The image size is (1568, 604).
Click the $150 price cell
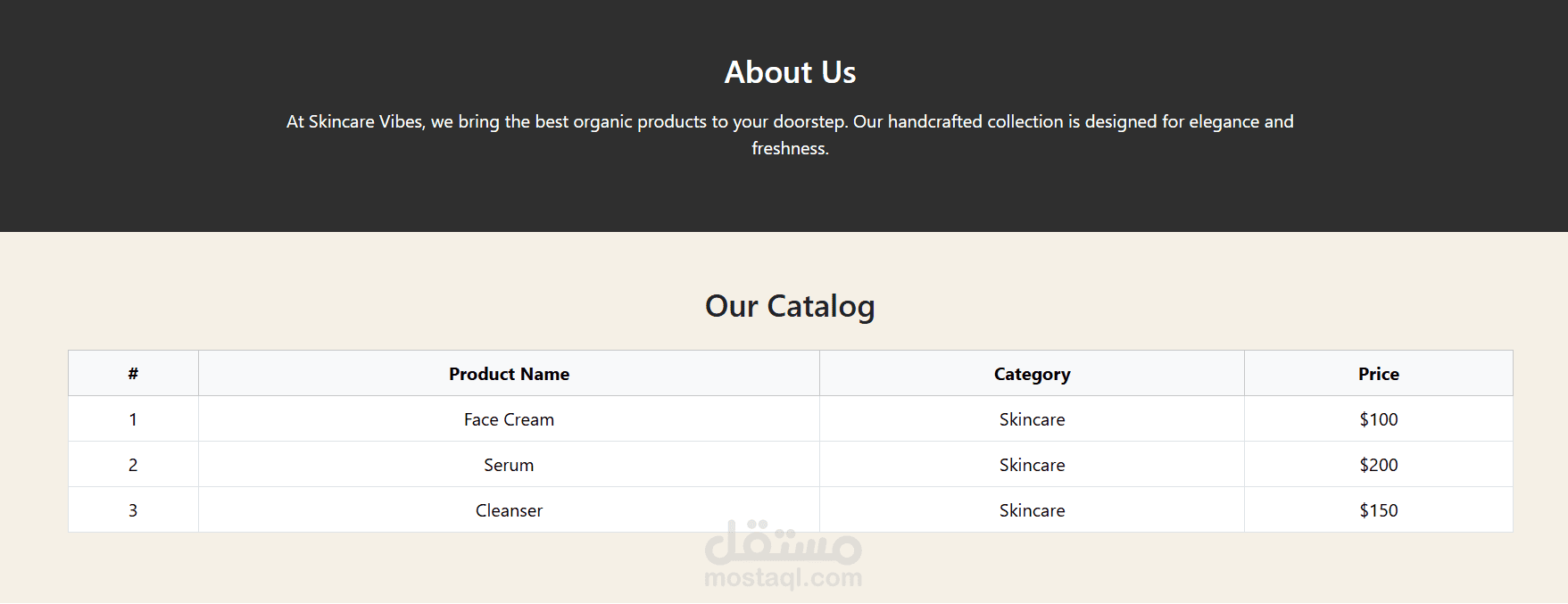1378,510
